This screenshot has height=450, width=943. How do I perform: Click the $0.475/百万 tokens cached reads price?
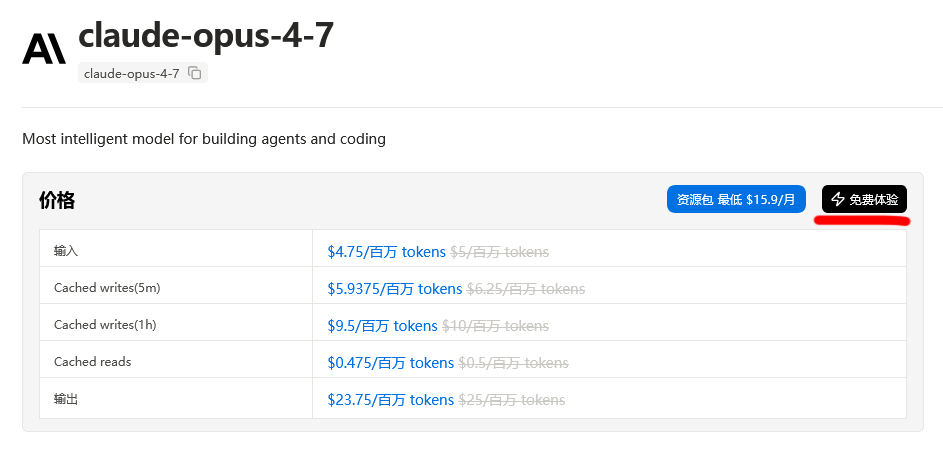[x=390, y=363]
